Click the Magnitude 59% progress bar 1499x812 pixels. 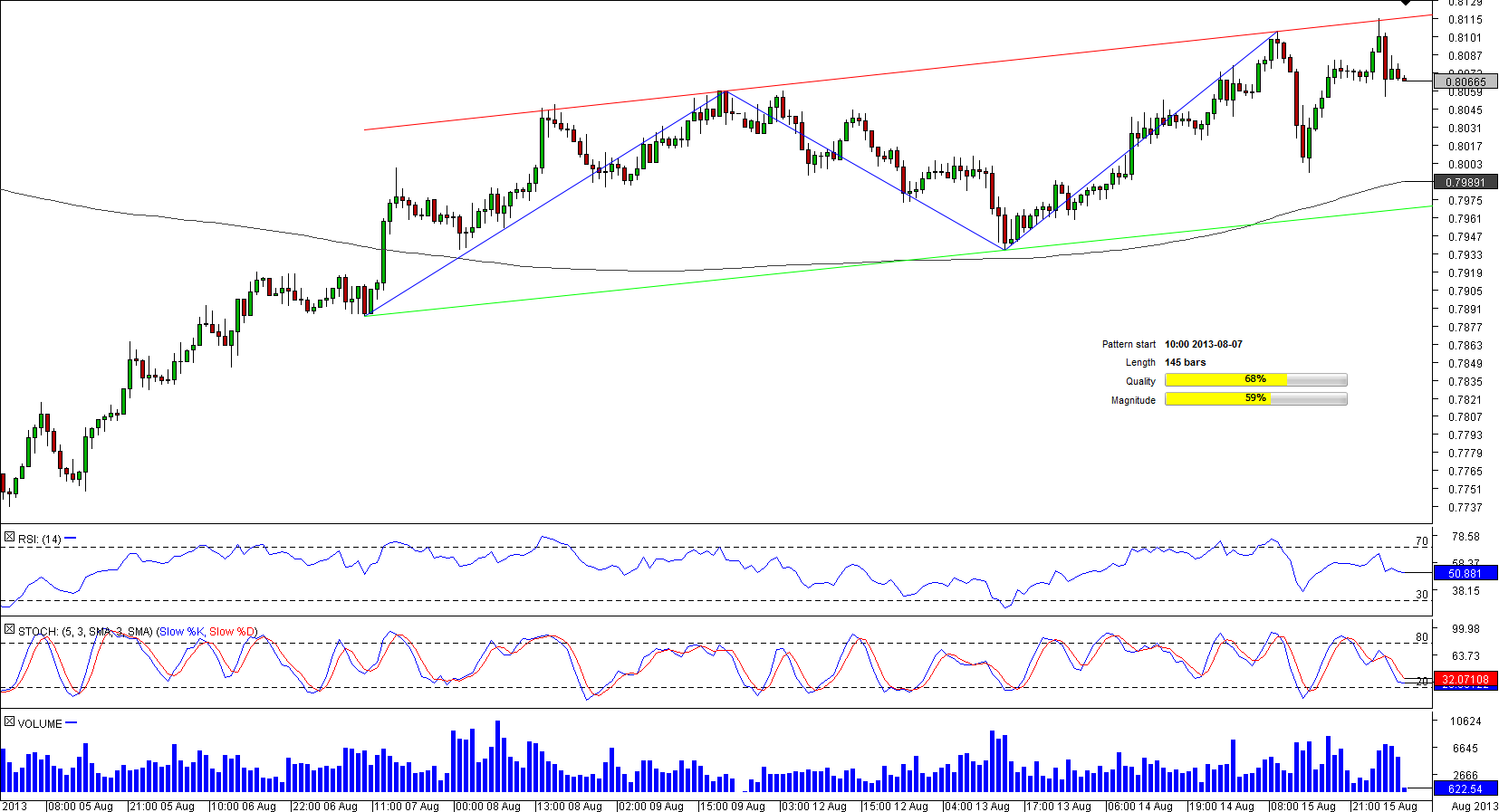coord(1255,399)
